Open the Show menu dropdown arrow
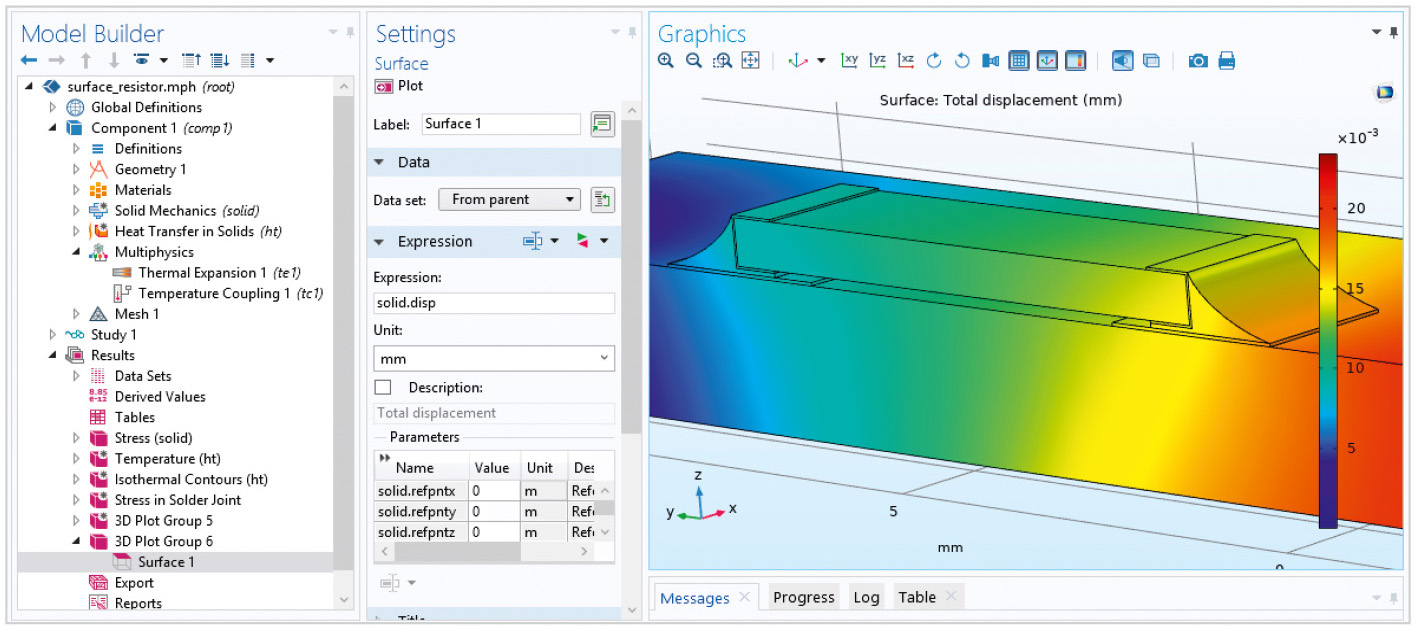This screenshot has width=1421, height=628. click(163, 61)
